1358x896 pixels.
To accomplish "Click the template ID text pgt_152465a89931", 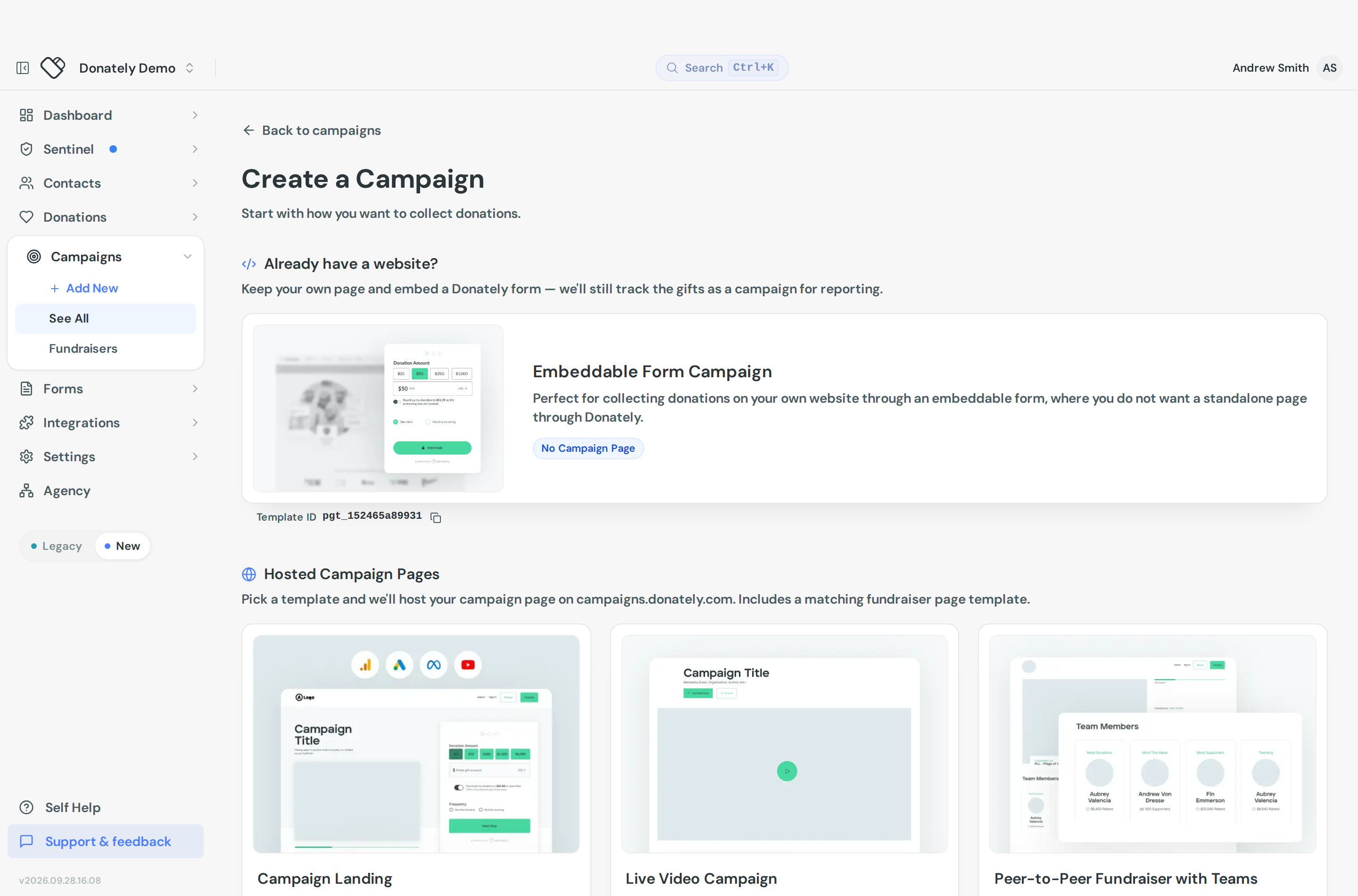I will pyautogui.click(x=372, y=515).
